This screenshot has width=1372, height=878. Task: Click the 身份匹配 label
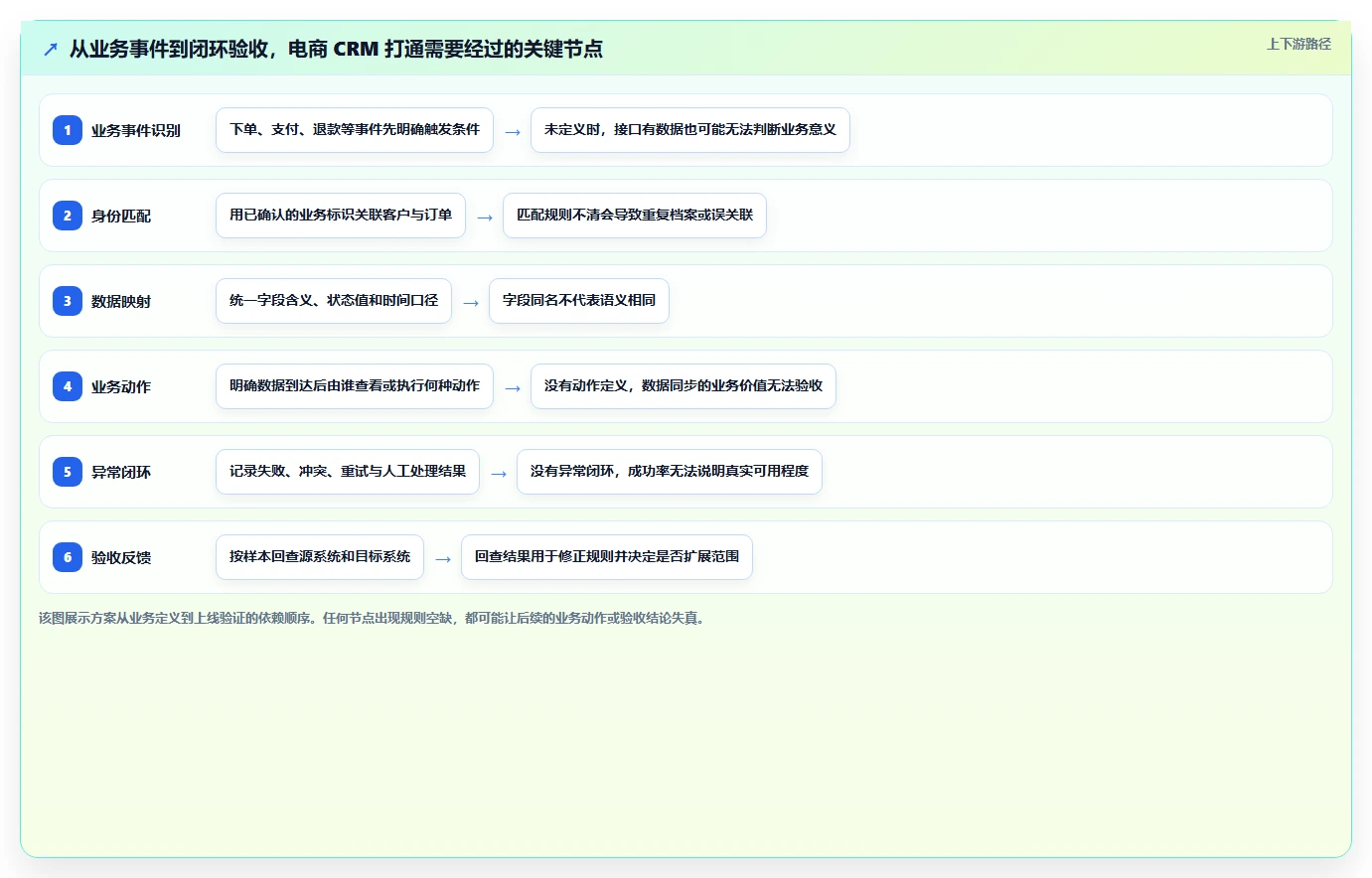(x=121, y=216)
